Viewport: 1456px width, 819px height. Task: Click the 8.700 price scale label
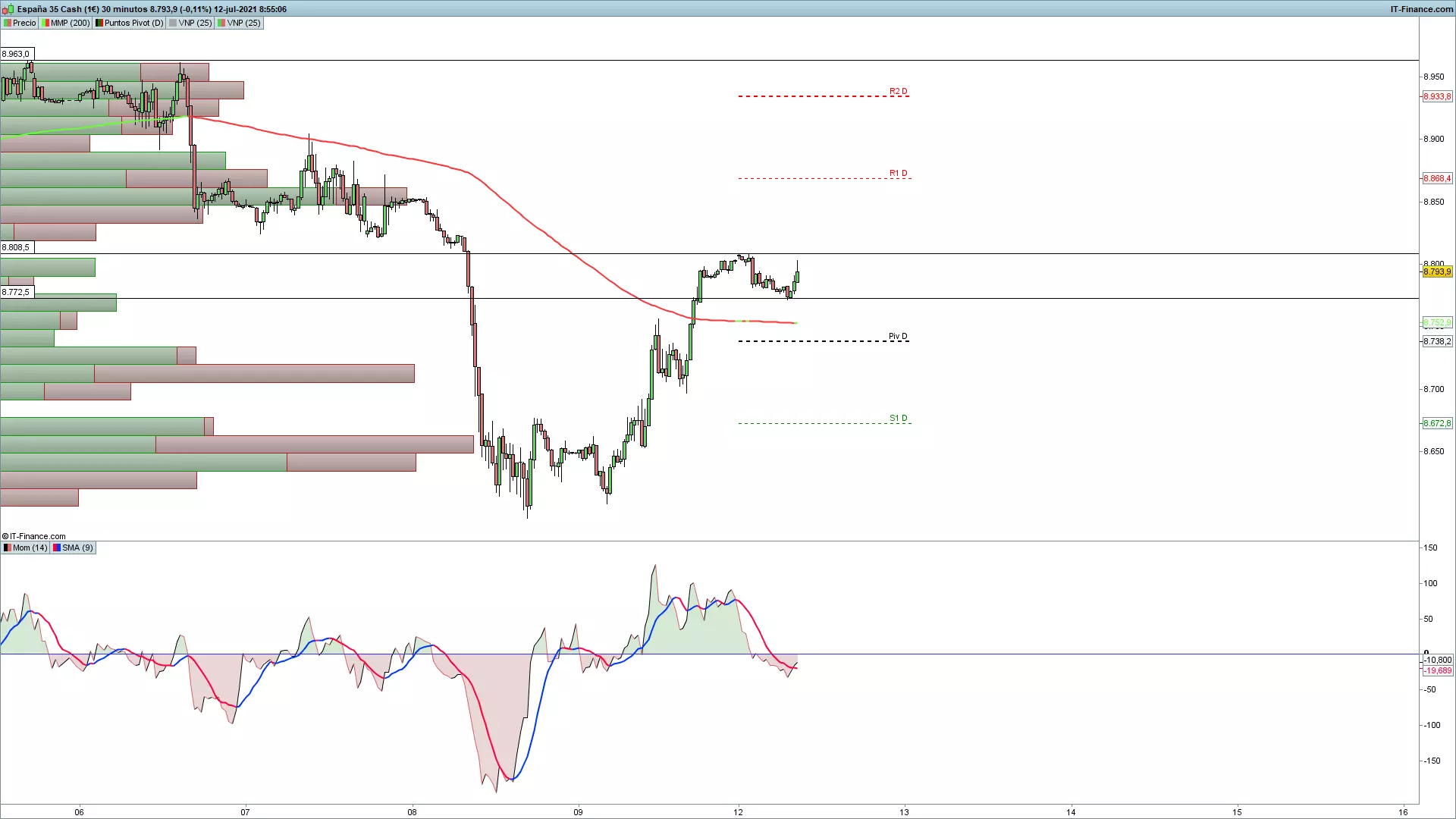[x=1434, y=389]
